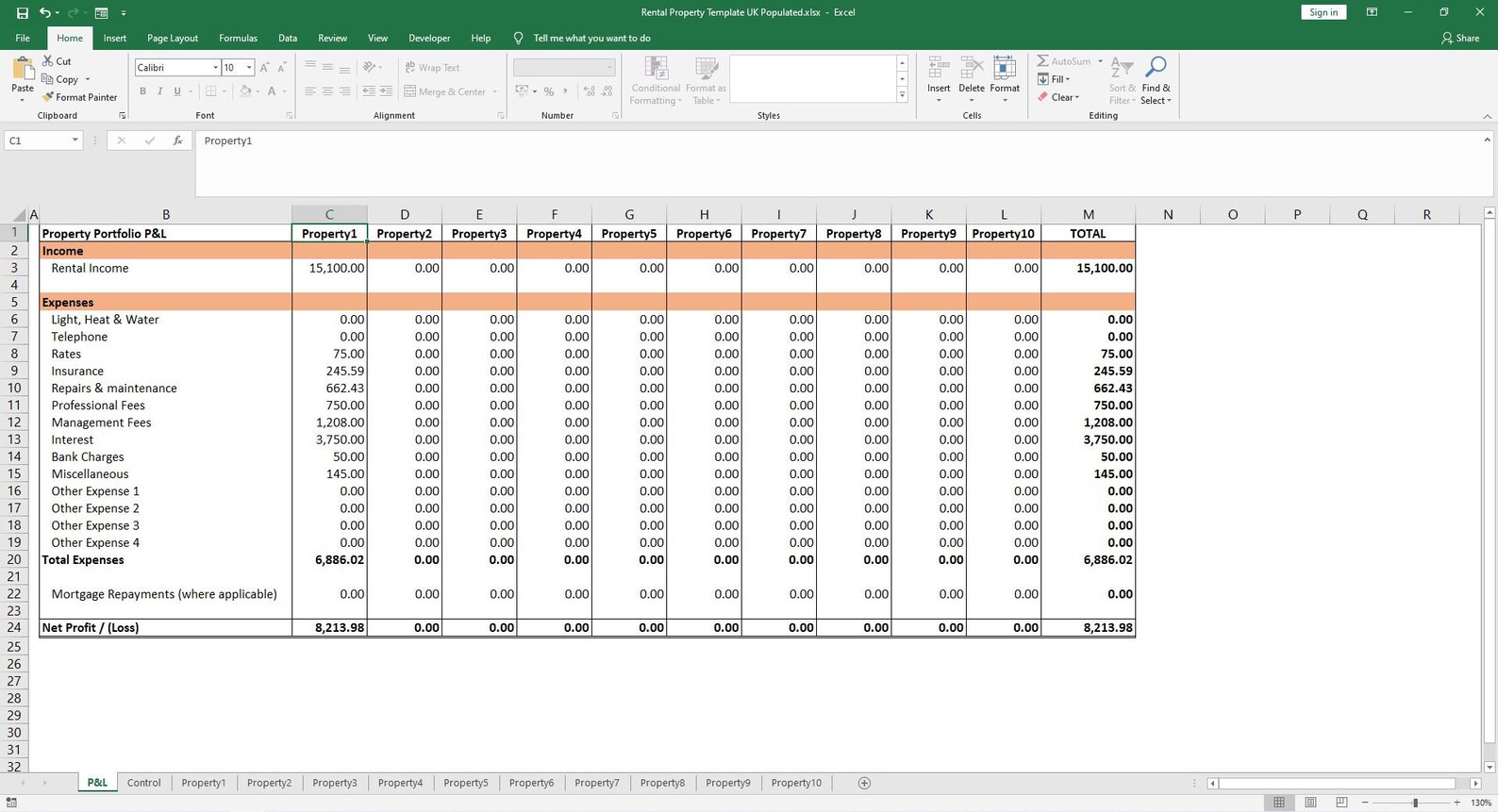The image size is (1498, 812).
Task: Open the Control sheet tab
Action: (143, 783)
